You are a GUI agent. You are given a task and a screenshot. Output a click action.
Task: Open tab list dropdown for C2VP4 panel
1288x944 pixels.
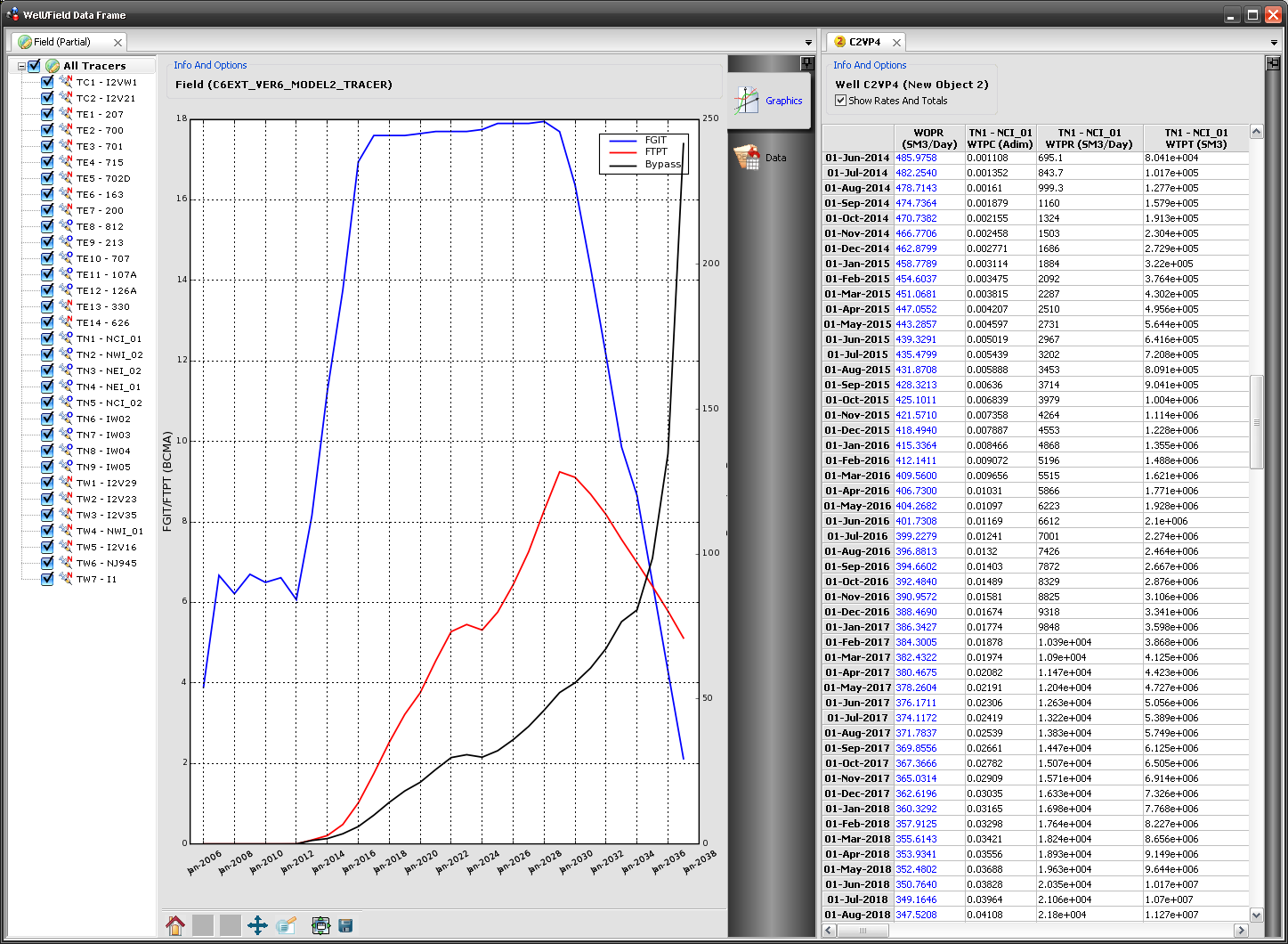[1275, 43]
